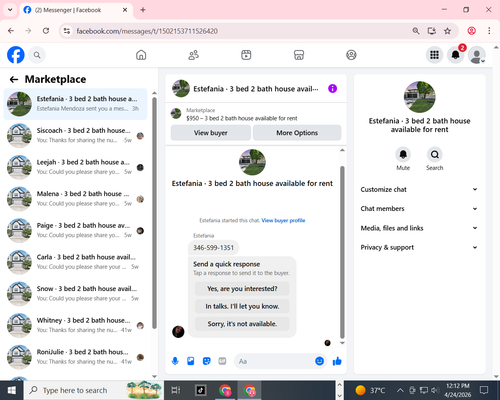This screenshot has width=500, height=400.
Task: Open the Paige conversation
Action: pos(75,230)
